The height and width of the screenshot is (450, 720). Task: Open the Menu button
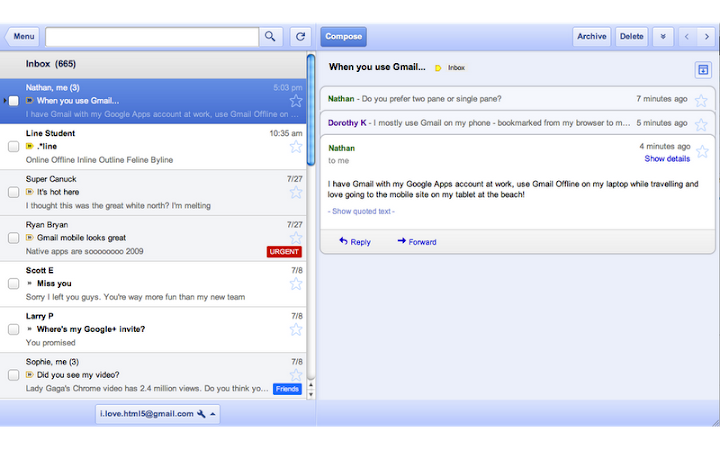tap(22, 37)
